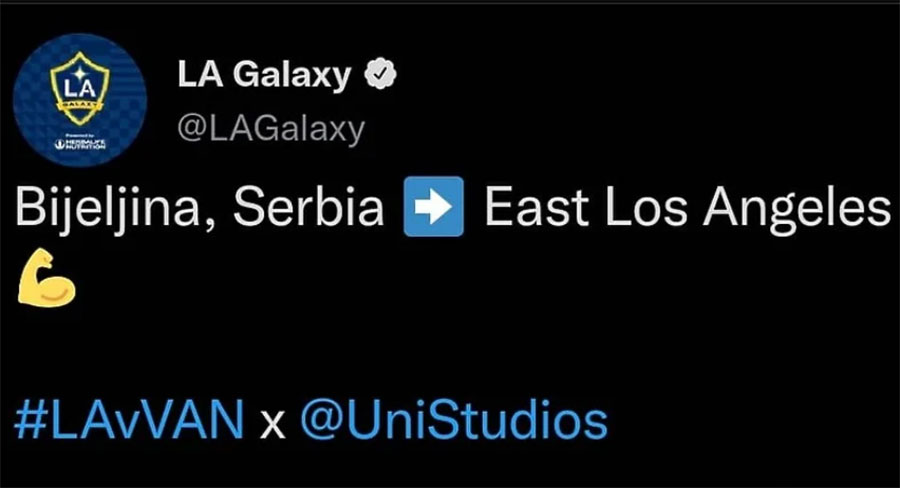Click the star atop the crest
900x488 pixels.
pos(80,72)
